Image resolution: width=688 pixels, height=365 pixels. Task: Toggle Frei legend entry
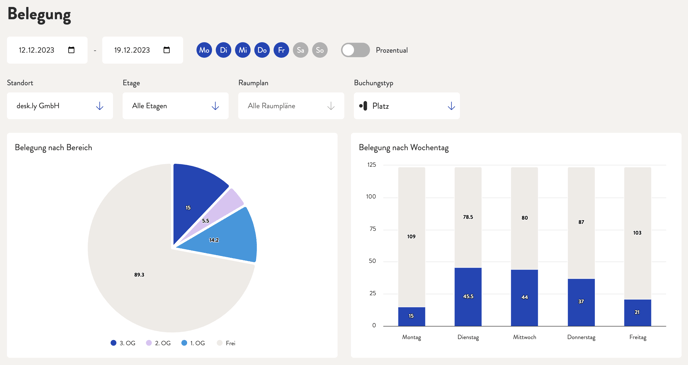tap(226, 343)
